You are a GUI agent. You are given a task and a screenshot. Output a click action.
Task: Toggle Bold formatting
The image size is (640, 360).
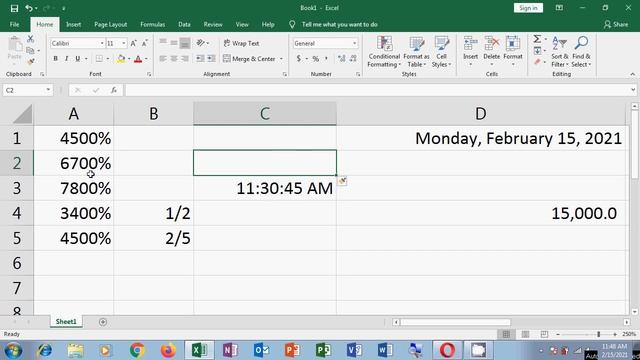[56, 59]
